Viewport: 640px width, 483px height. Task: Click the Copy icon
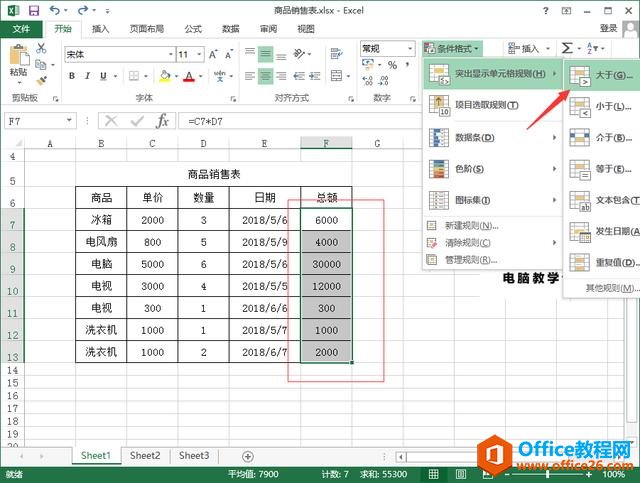[41, 64]
